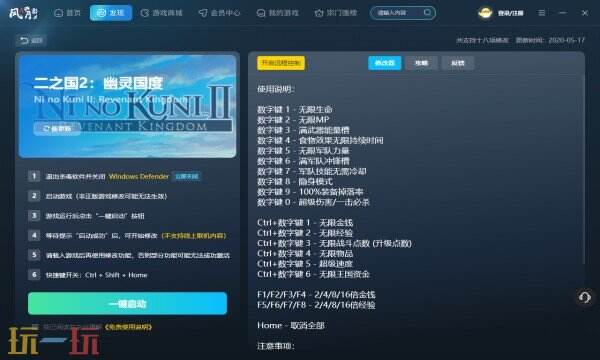This screenshot has height=360, width=600.
Task: Click the line 数字键 8 - 隐身模式
Action: (295, 181)
